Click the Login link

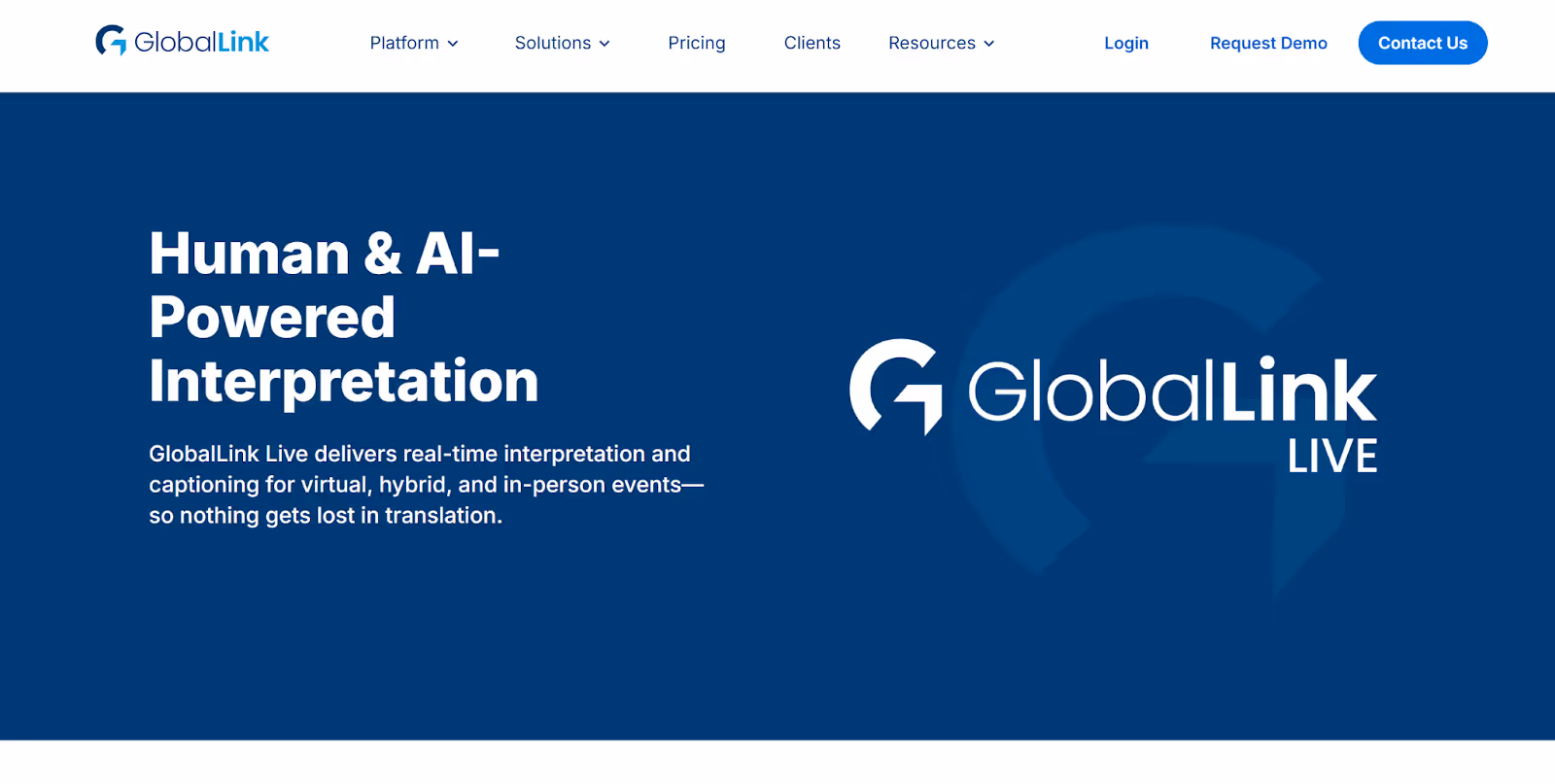tap(1126, 43)
